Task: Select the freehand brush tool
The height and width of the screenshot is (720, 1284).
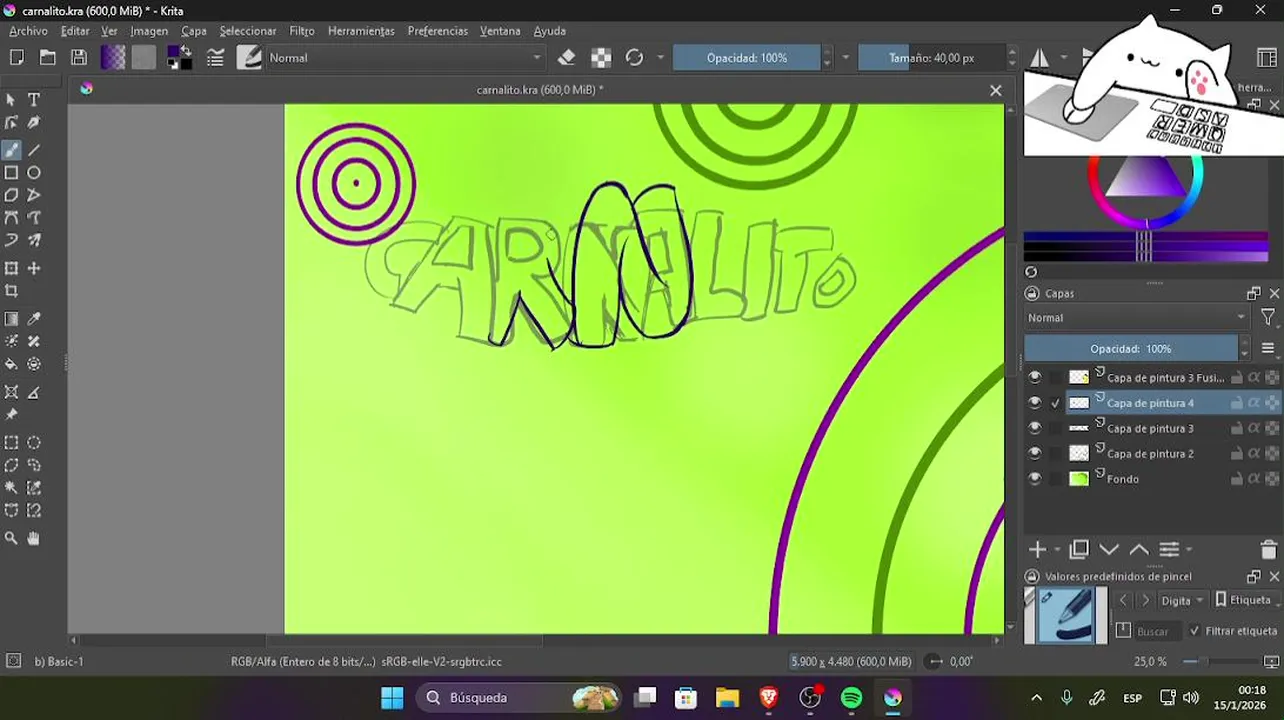Action: click(x=11, y=150)
